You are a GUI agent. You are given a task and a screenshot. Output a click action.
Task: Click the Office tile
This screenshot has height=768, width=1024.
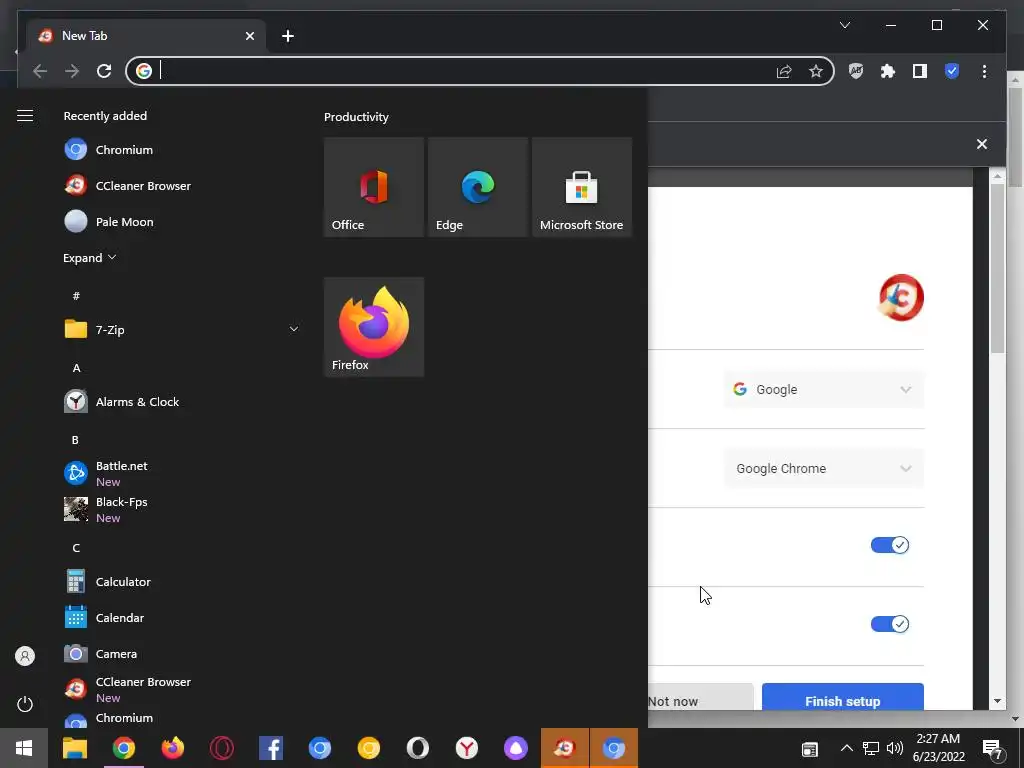[x=374, y=187]
